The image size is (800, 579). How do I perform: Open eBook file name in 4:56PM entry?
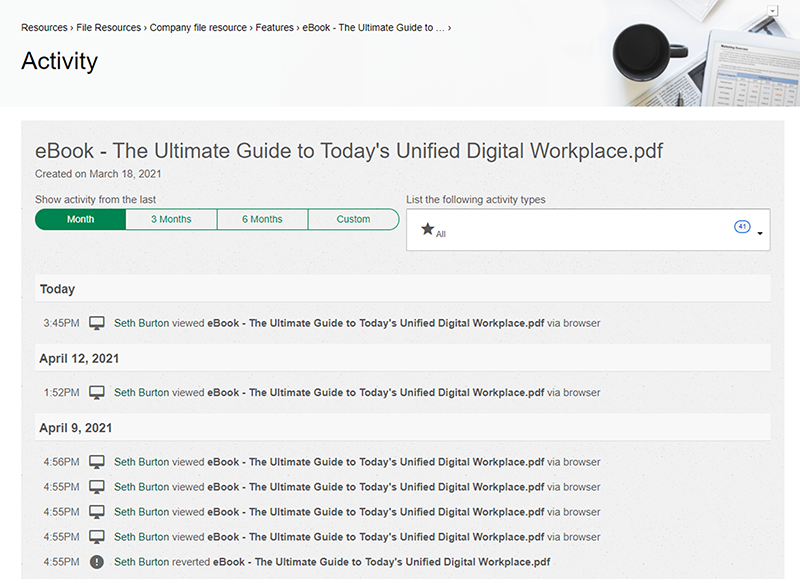[x=376, y=462]
